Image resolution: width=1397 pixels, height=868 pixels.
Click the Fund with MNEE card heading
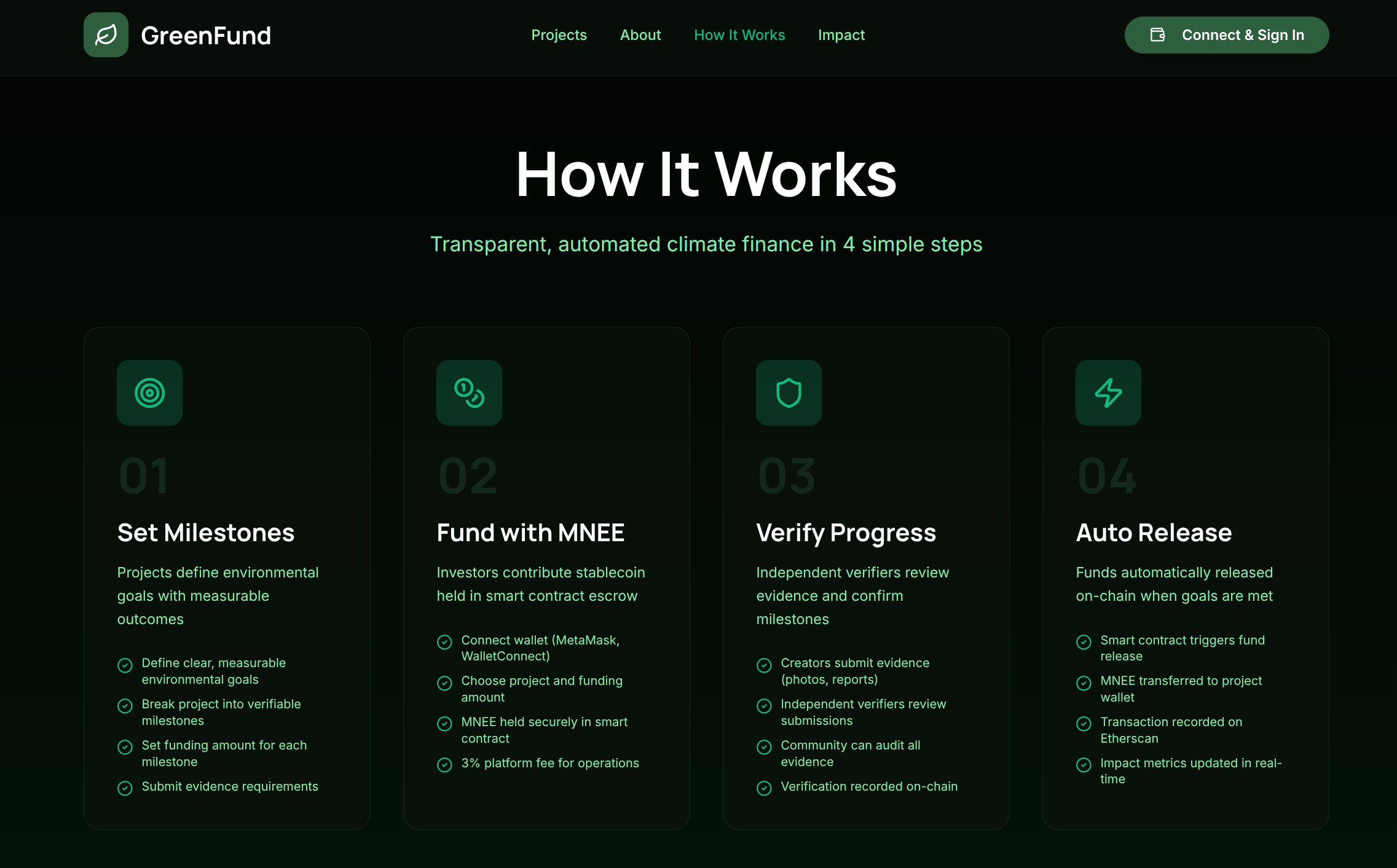530,533
